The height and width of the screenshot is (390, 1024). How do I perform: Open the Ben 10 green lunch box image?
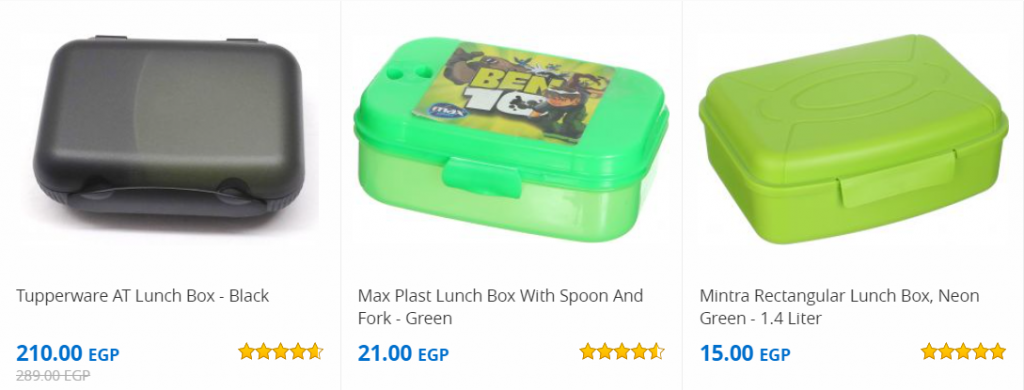coord(511,140)
